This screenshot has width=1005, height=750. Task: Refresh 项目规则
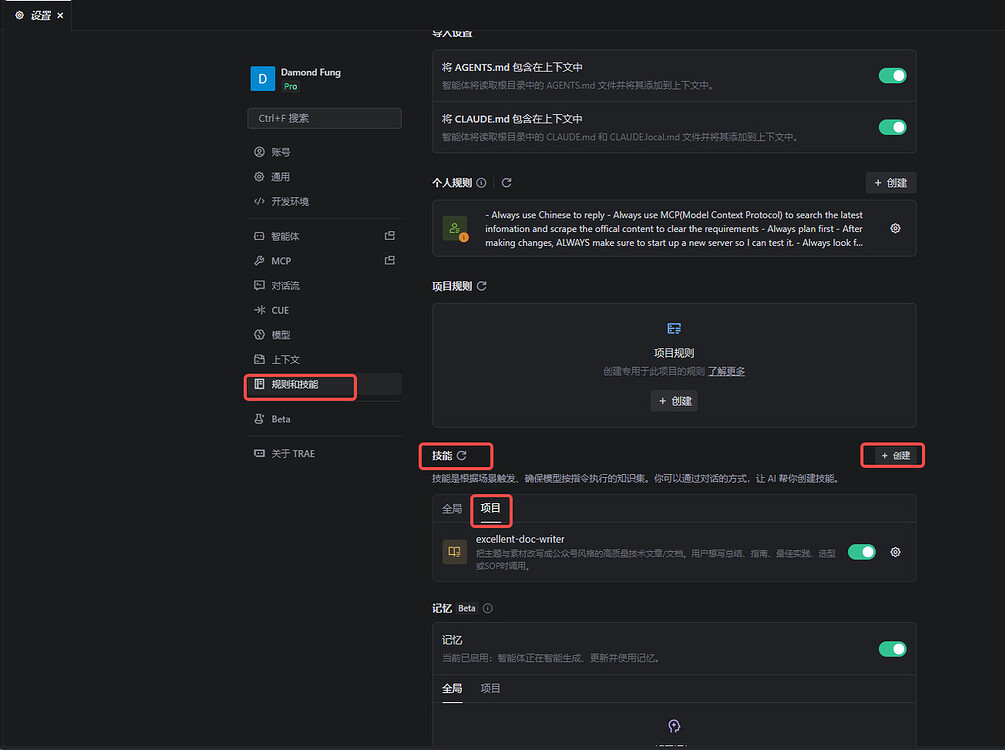482,286
